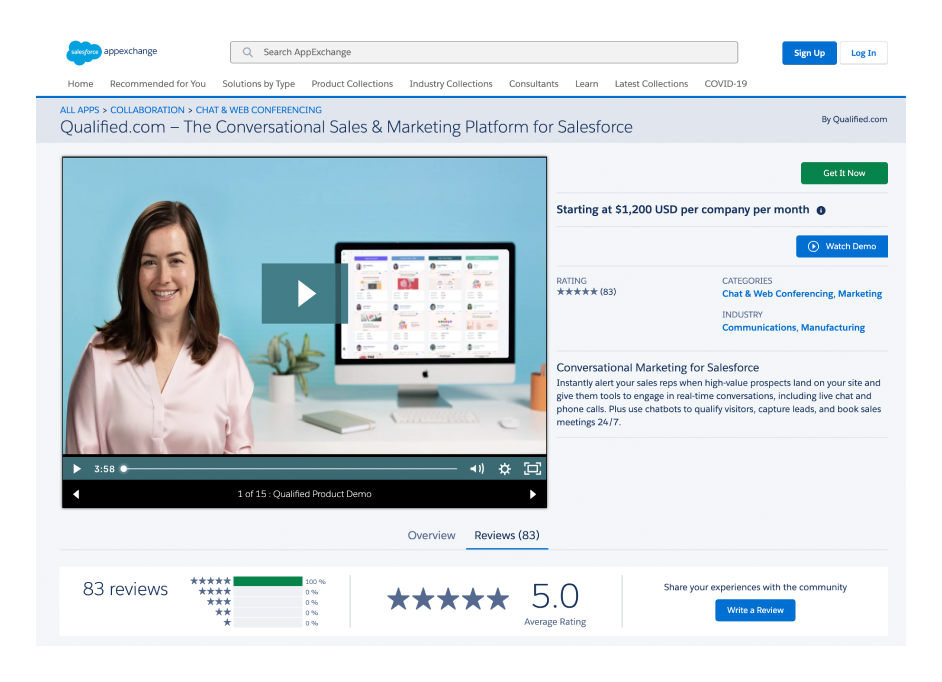Viewport: 942px width, 682px height.
Task: Open the Solutions by Type menu
Action: 258,84
